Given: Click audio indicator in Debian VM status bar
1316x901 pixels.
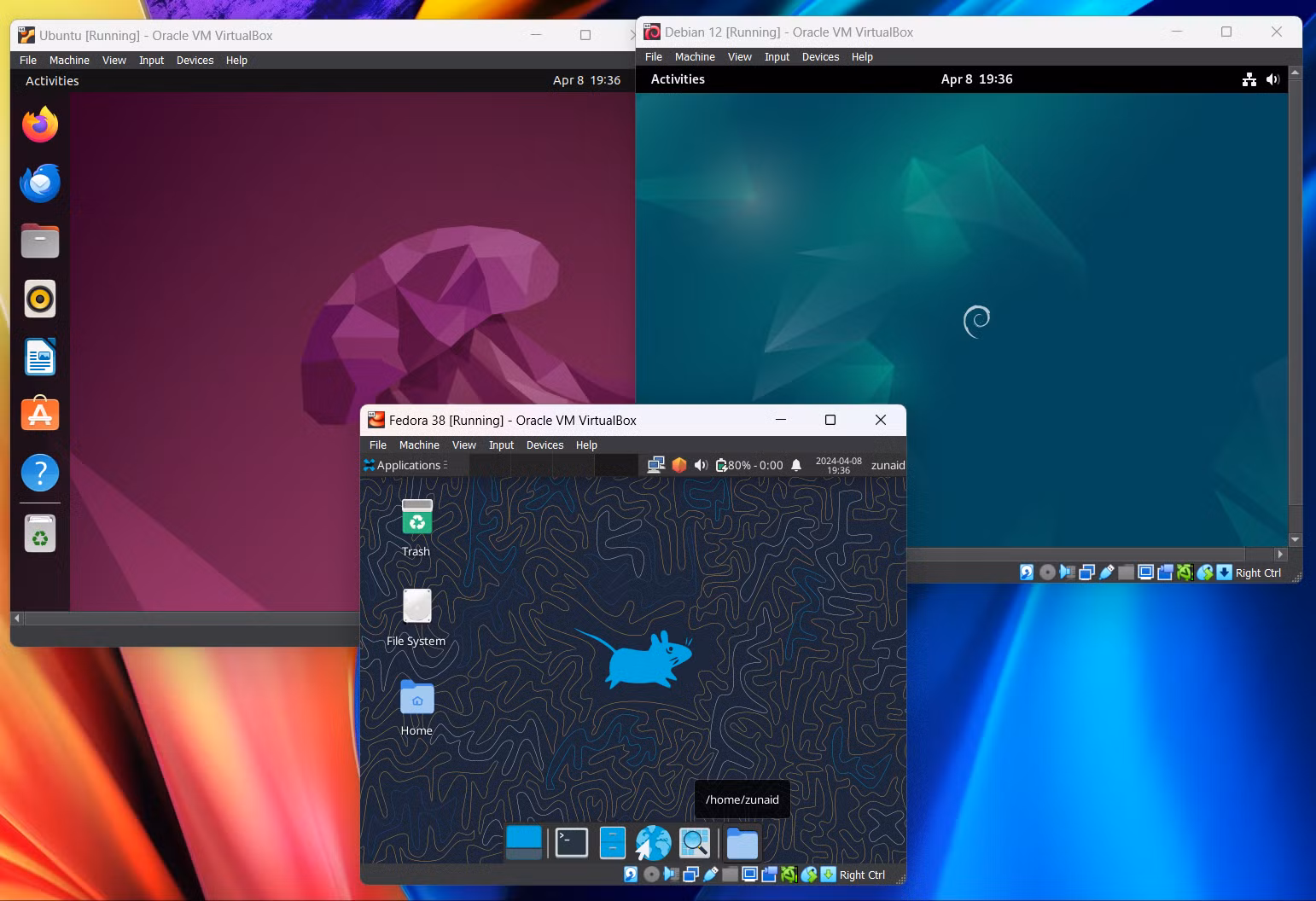Looking at the screenshot, I should point(1067,573).
